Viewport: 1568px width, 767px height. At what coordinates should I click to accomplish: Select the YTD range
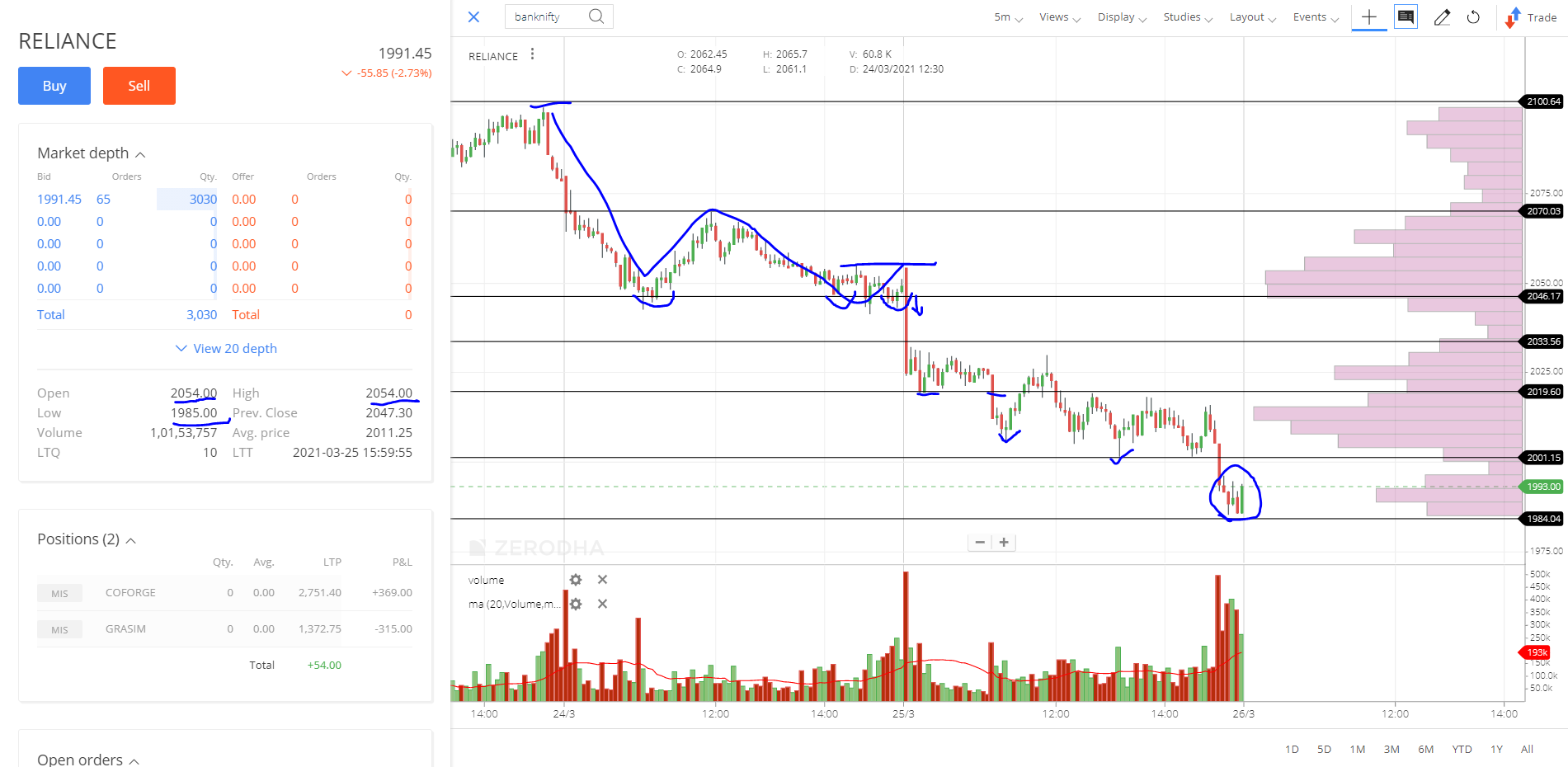point(1462,749)
